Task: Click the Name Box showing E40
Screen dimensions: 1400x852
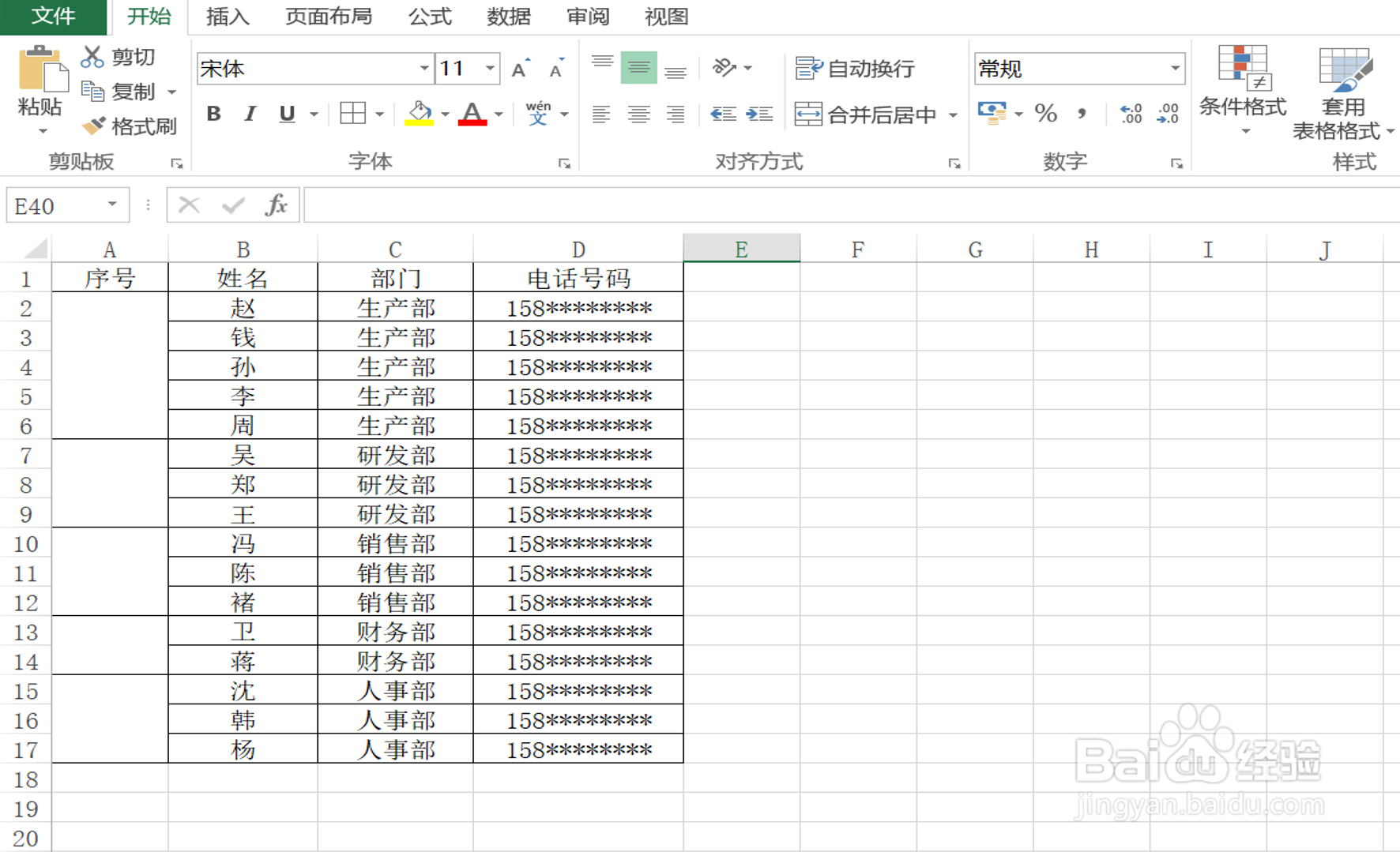Action: (55, 205)
